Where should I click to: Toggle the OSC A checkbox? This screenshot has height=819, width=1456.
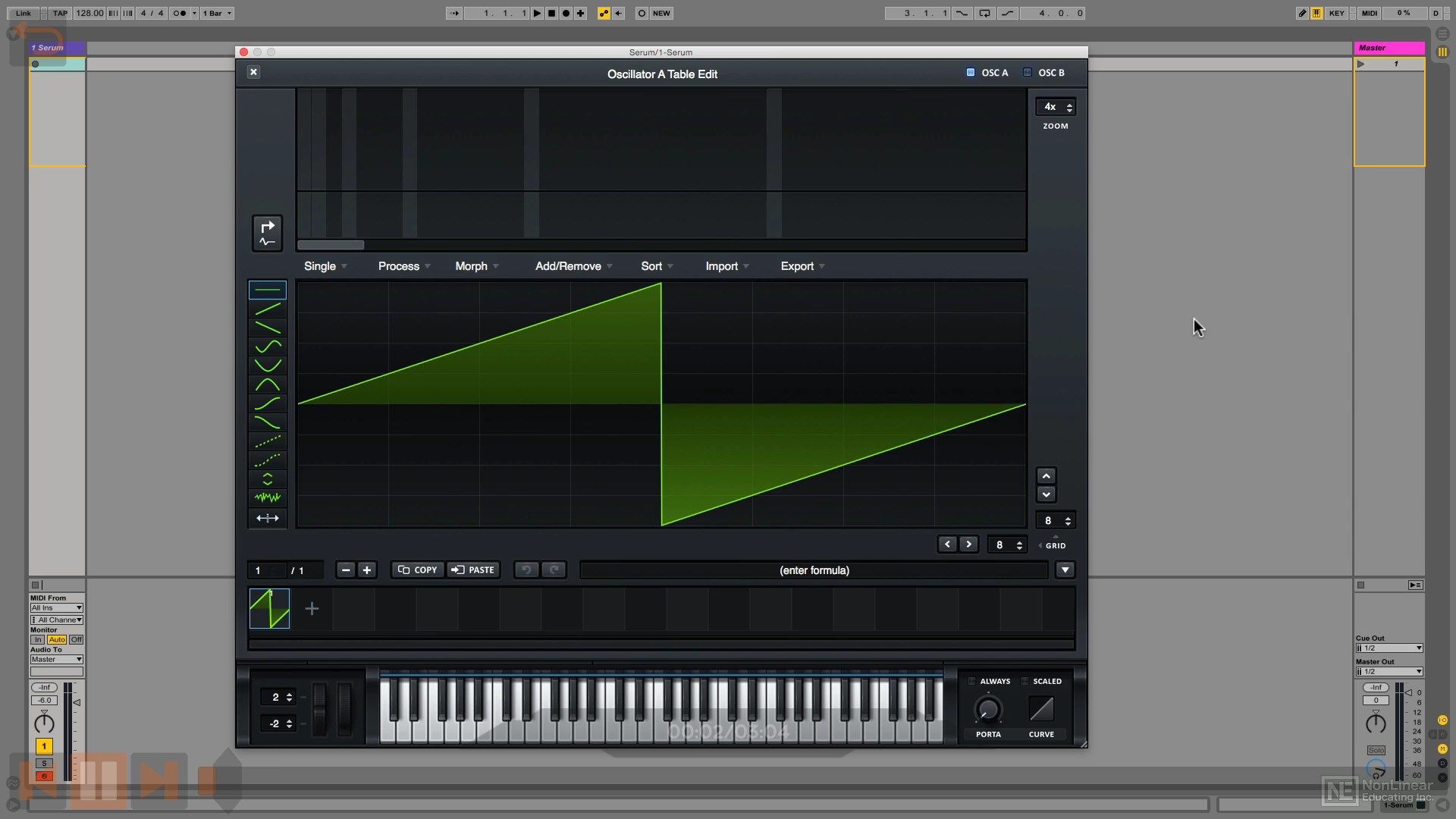pyautogui.click(x=971, y=72)
